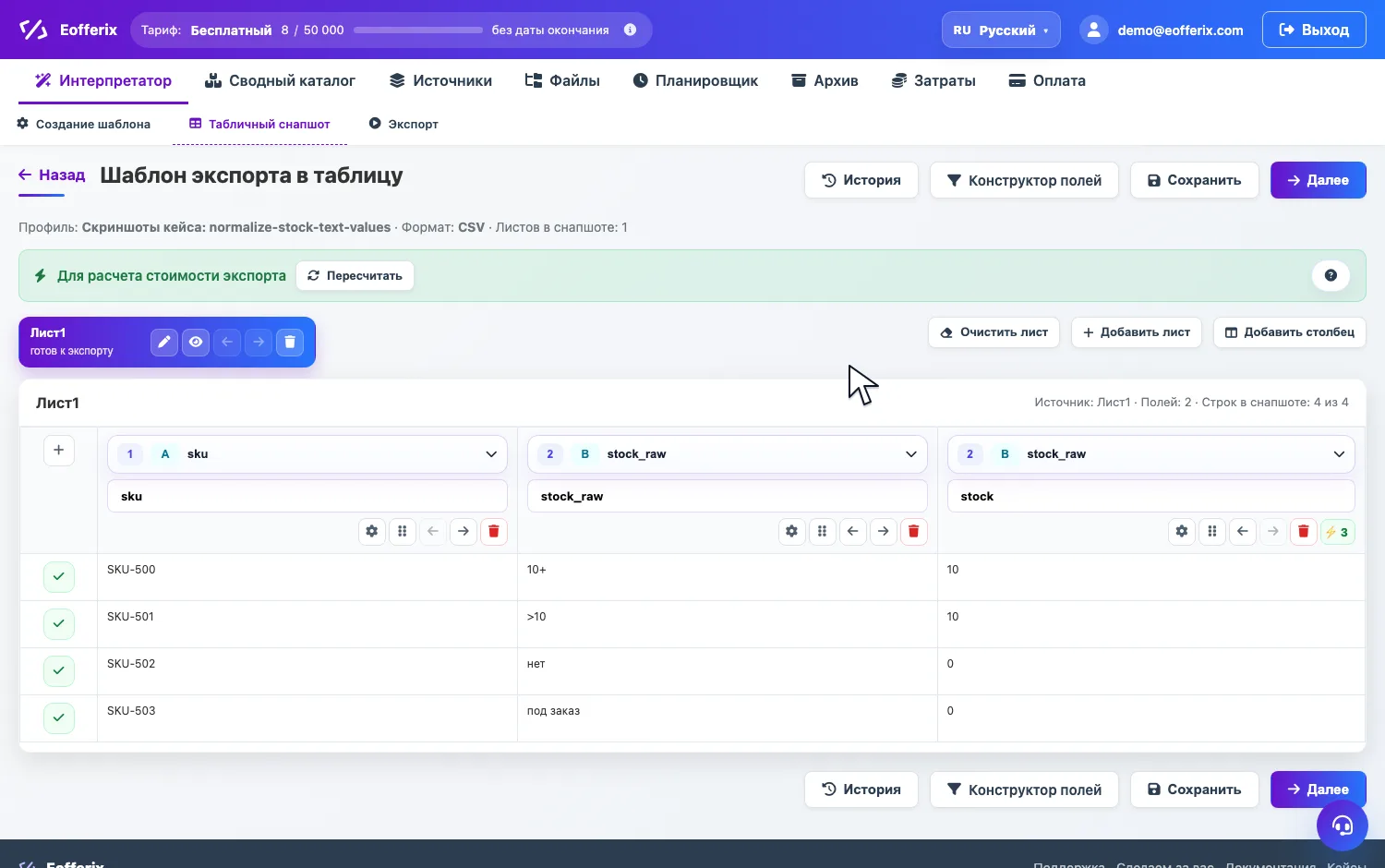The image size is (1385, 868).
Task: Select Табличный снапшот step
Action: click(x=259, y=124)
